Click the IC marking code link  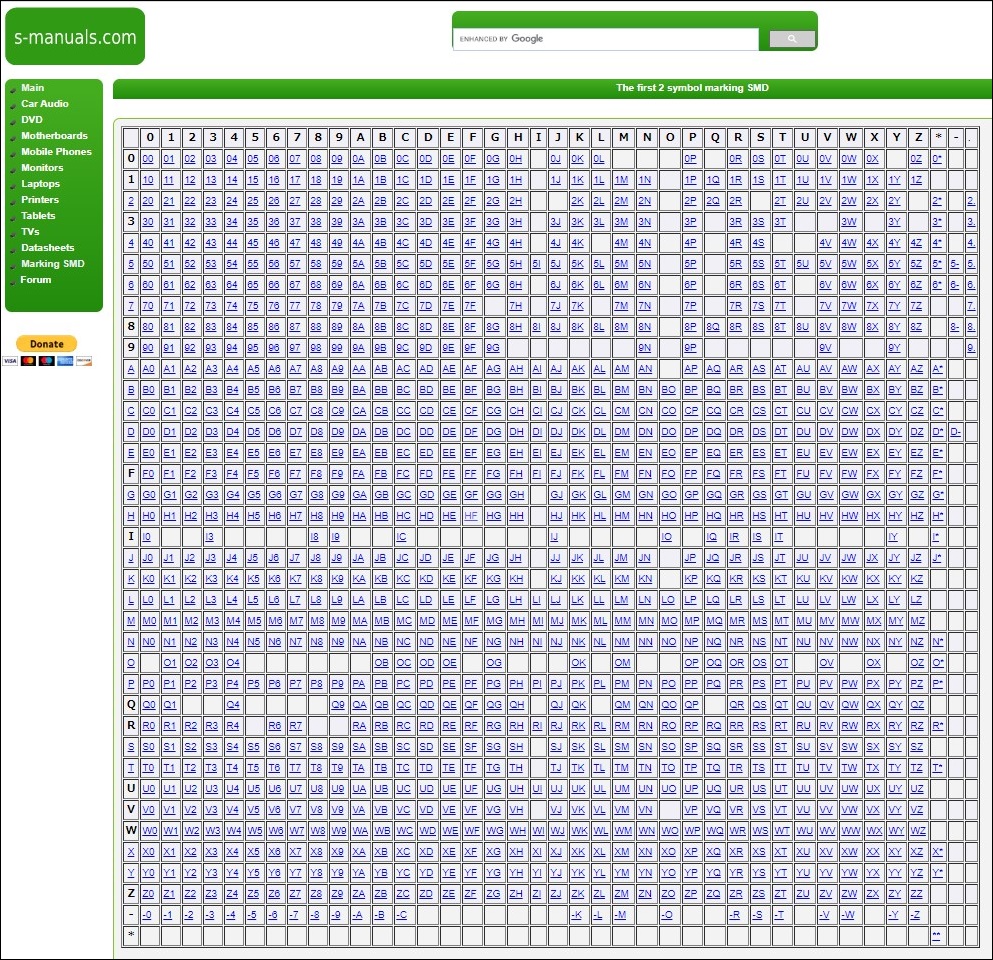point(401,536)
